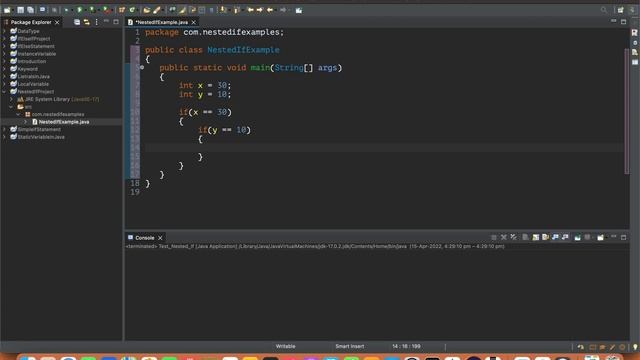Click Clear Console icon

(x=526, y=237)
